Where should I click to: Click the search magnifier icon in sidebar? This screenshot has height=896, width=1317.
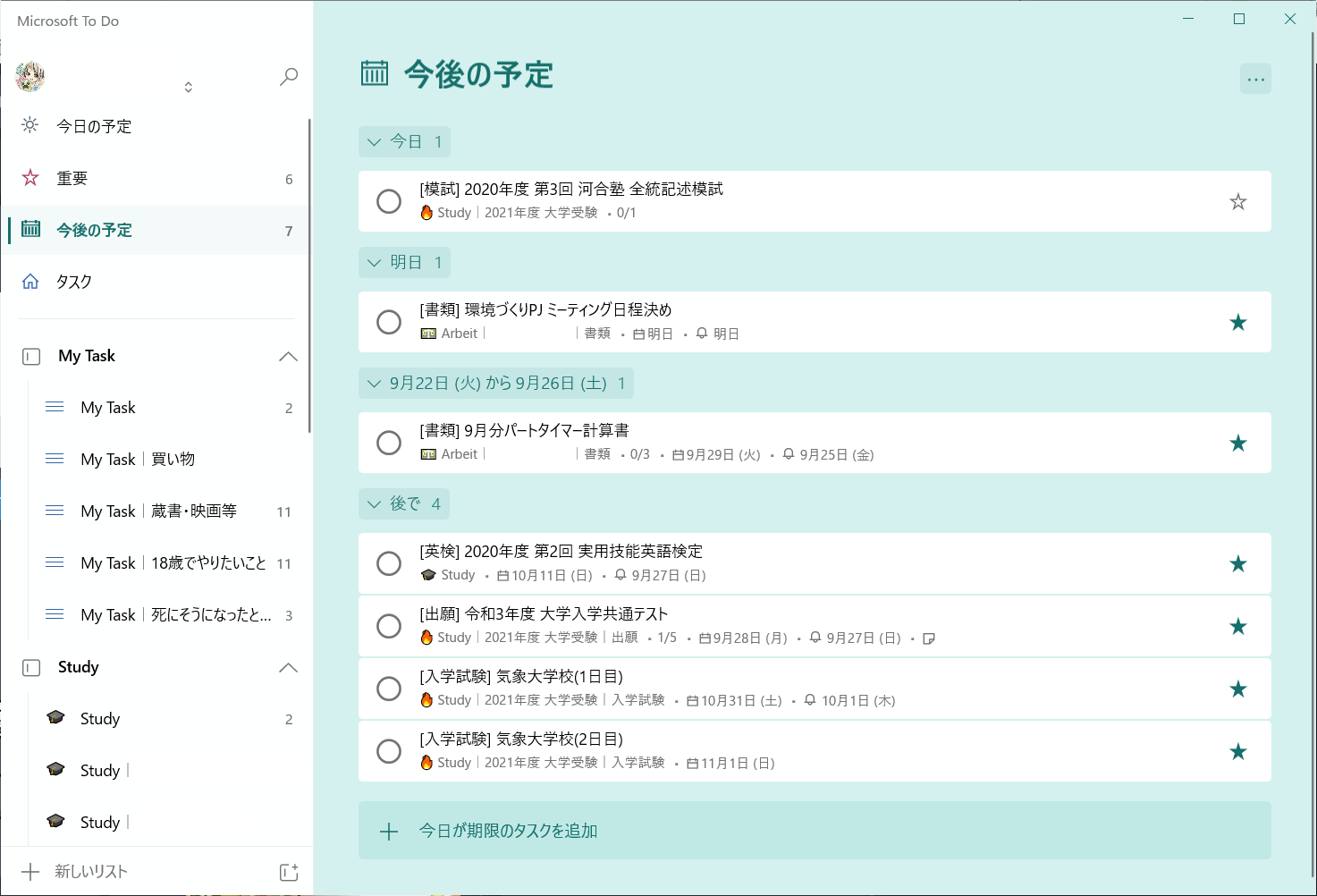pos(288,77)
